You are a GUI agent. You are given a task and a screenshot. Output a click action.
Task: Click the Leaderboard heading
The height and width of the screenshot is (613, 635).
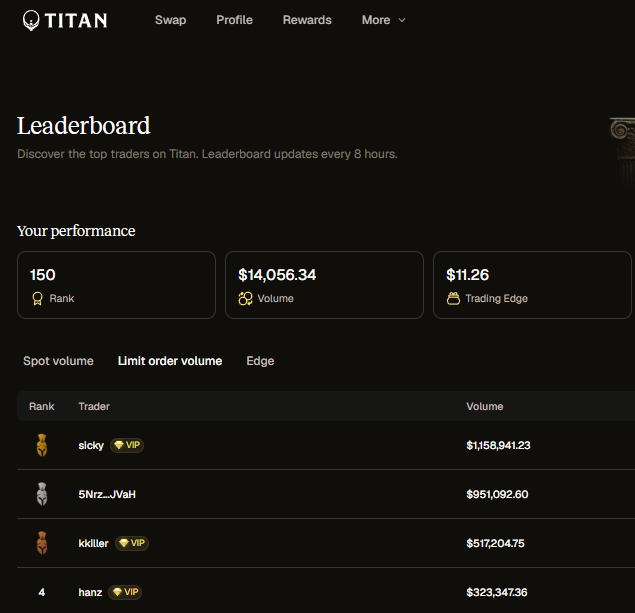[x=83, y=126]
